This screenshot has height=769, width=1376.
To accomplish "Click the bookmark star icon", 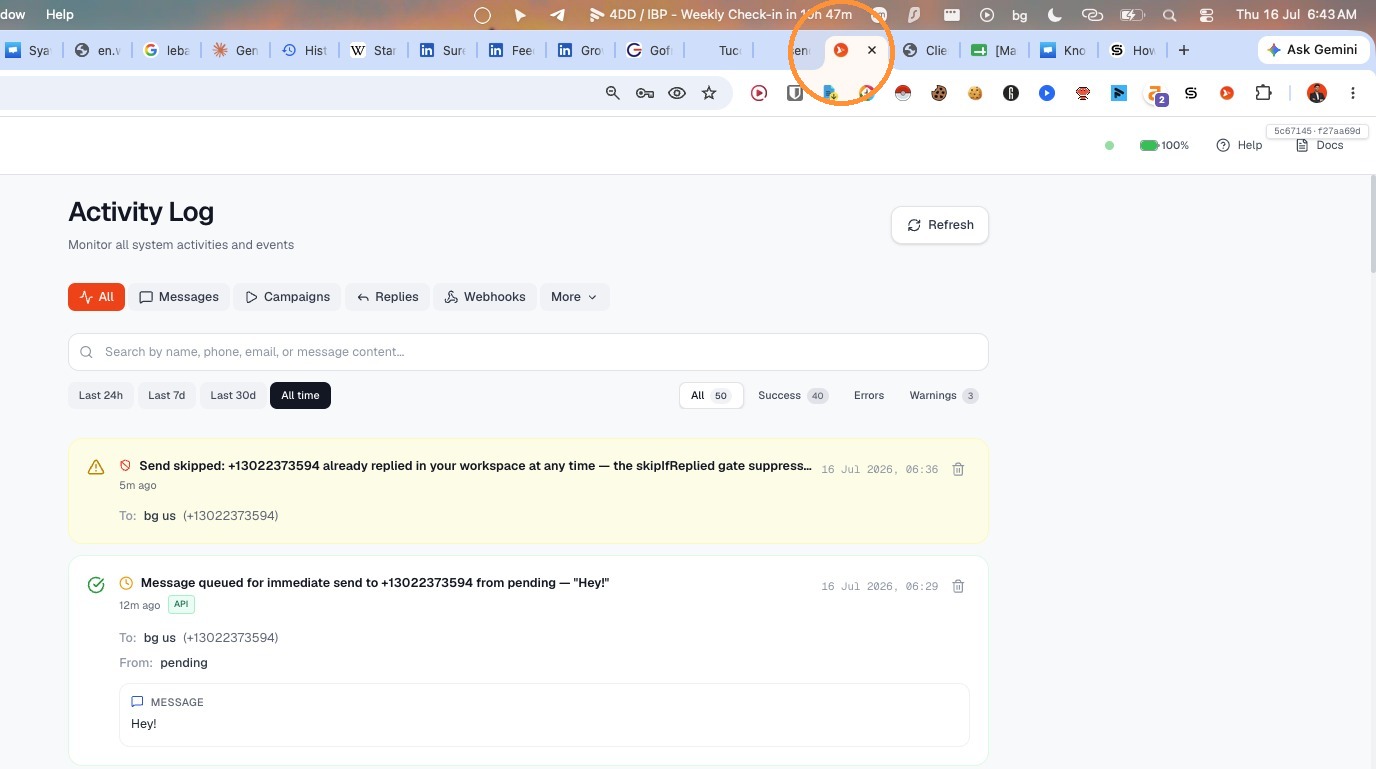I will click(x=709, y=93).
